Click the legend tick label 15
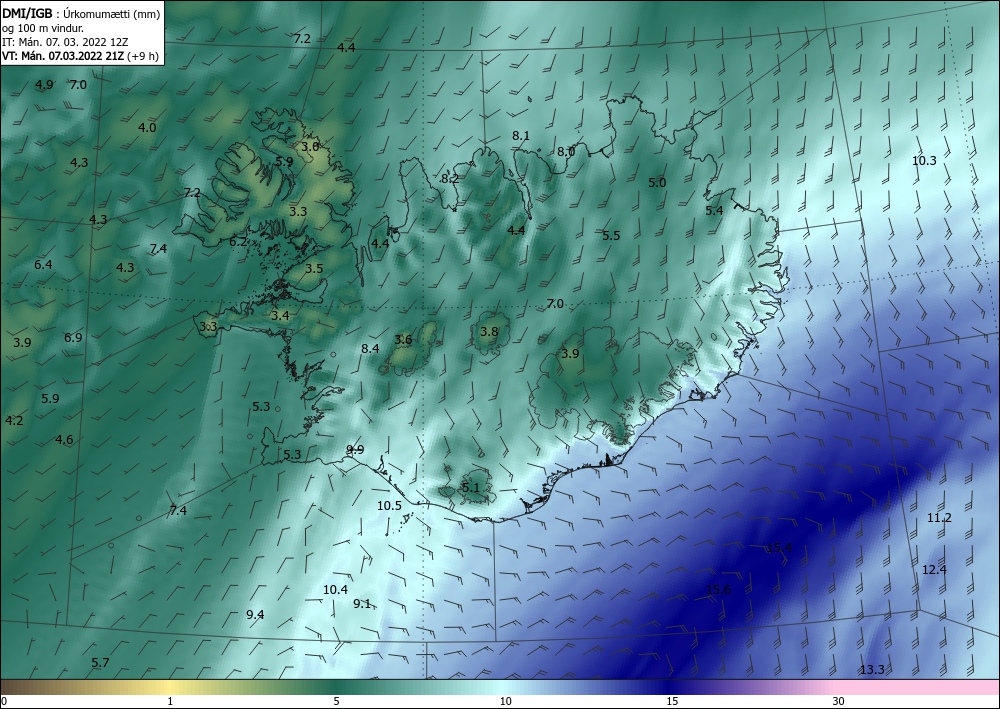The height and width of the screenshot is (709, 1000). pyautogui.click(x=672, y=701)
